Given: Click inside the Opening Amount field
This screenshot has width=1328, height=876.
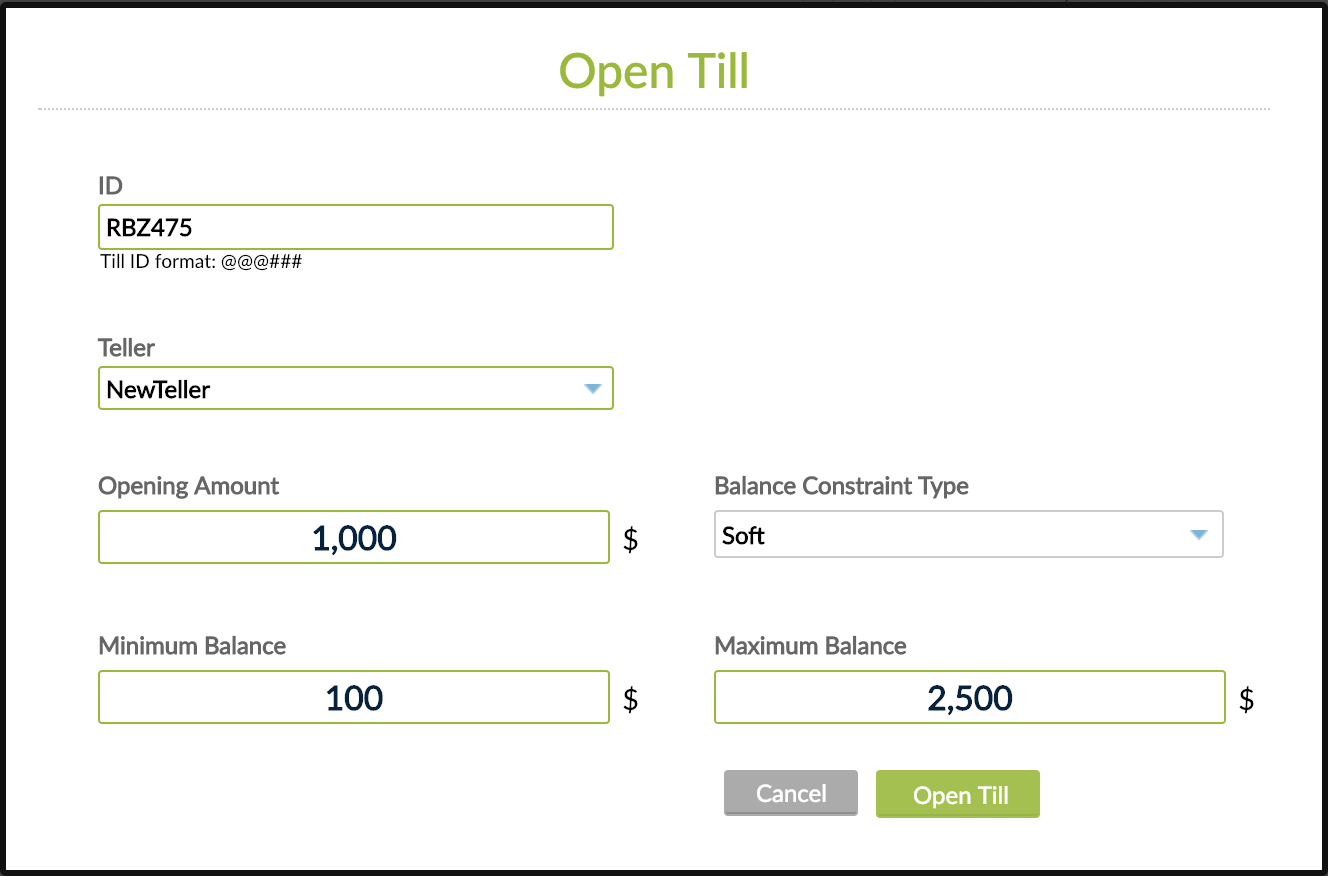Looking at the screenshot, I should 354,537.
